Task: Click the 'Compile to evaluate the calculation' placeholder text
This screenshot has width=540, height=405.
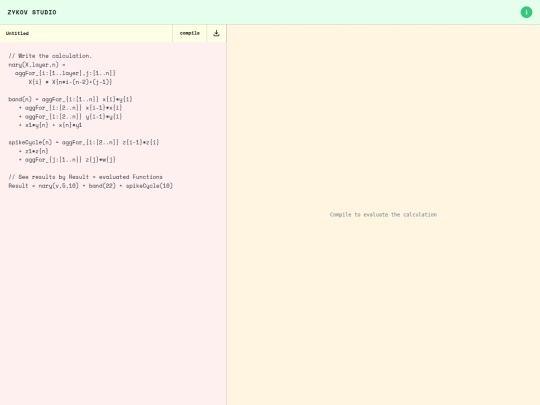Action: [383, 215]
